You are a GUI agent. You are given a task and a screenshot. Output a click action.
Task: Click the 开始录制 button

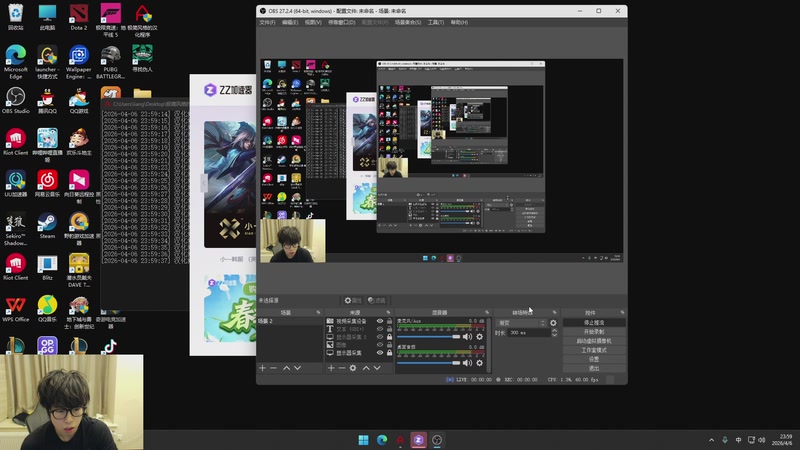tap(594, 332)
